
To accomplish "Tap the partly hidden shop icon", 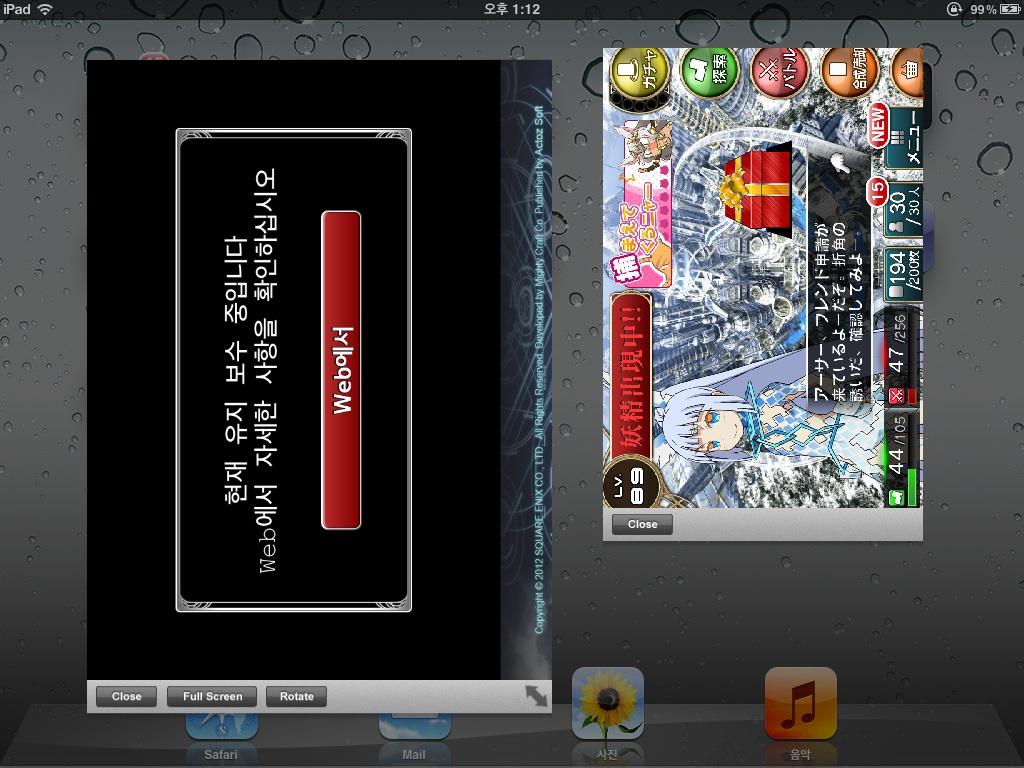I will click(x=909, y=69).
